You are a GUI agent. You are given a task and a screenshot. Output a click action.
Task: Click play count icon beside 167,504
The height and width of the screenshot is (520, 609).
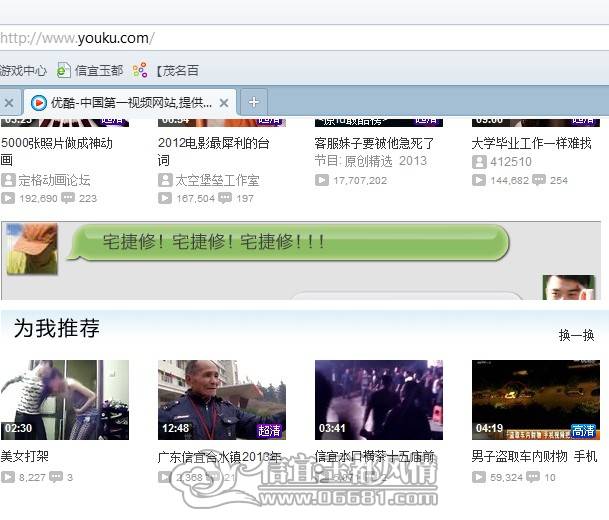tap(165, 198)
